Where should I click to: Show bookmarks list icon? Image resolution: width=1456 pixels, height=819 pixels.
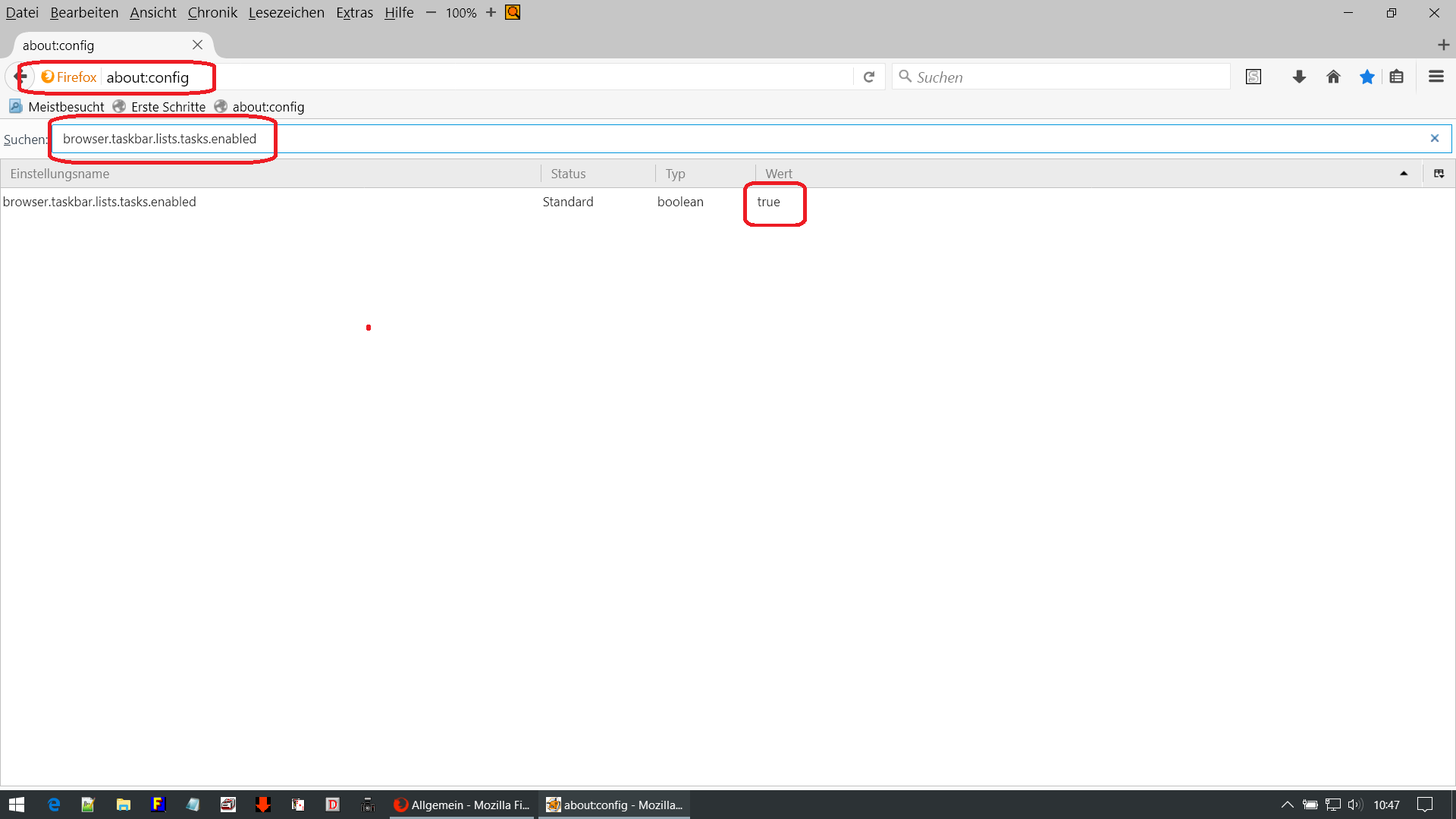tap(1397, 77)
